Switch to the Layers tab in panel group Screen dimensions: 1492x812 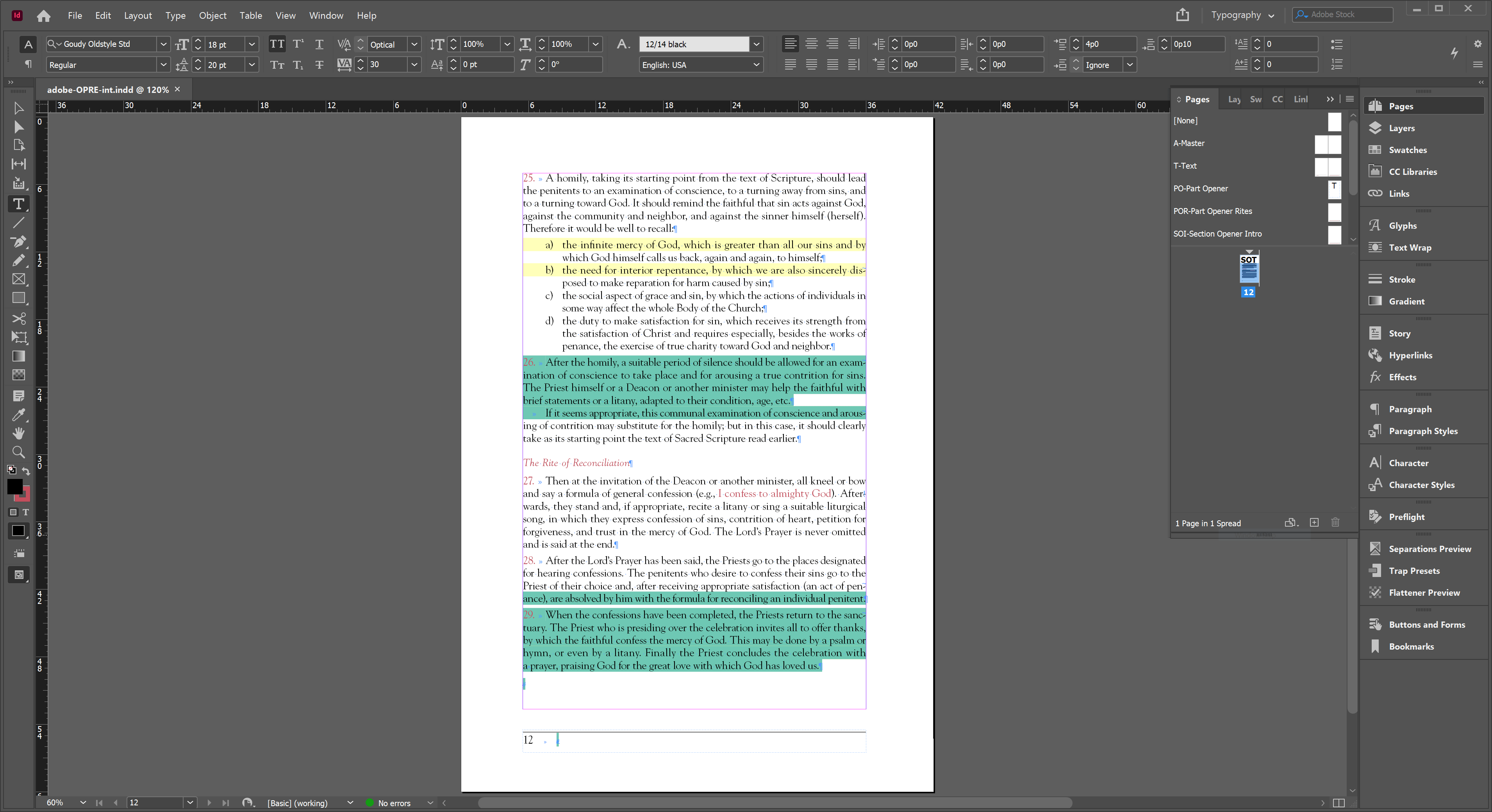click(1234, 99)
